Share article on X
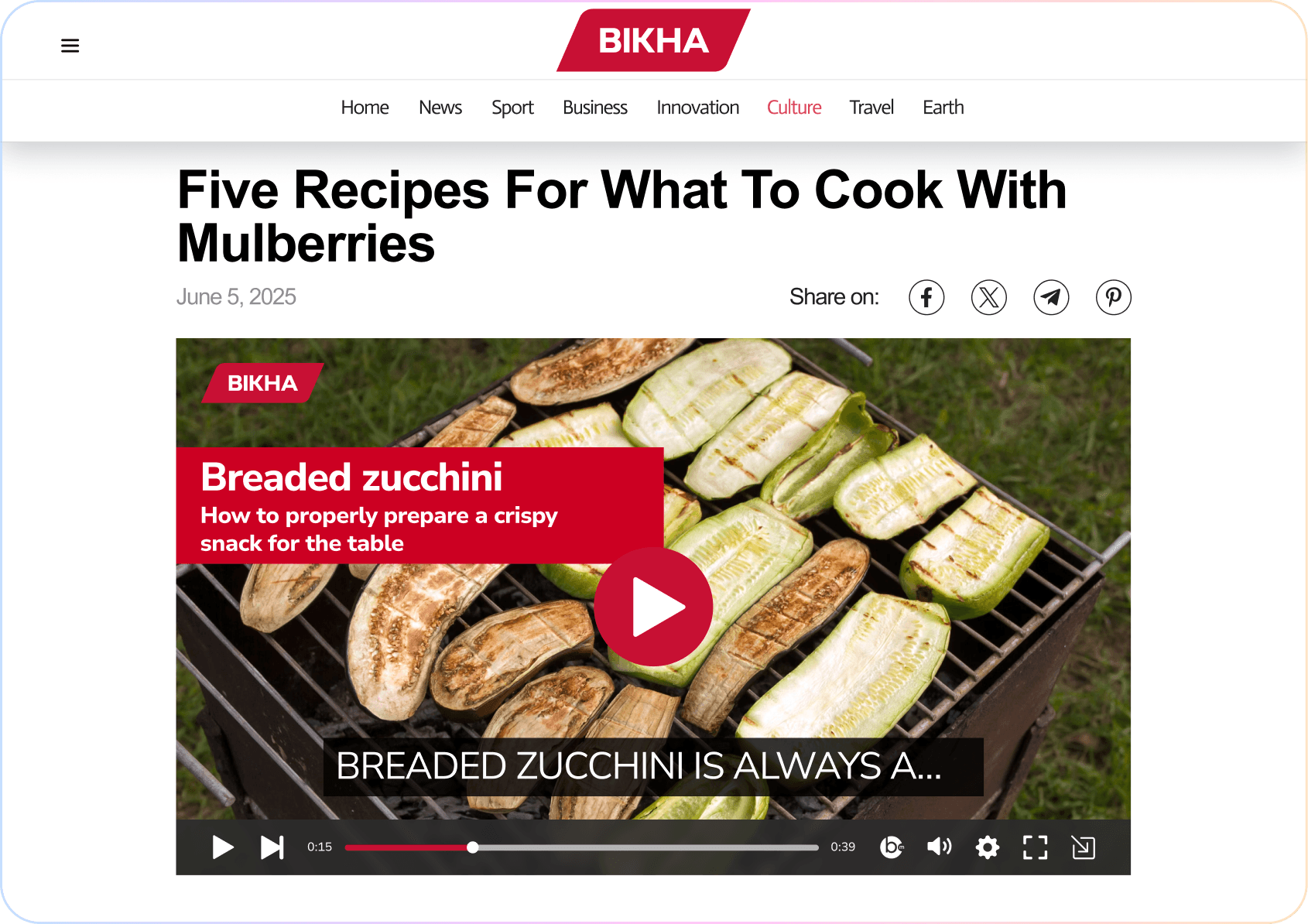1308x924 pixels. click(989, 297)
